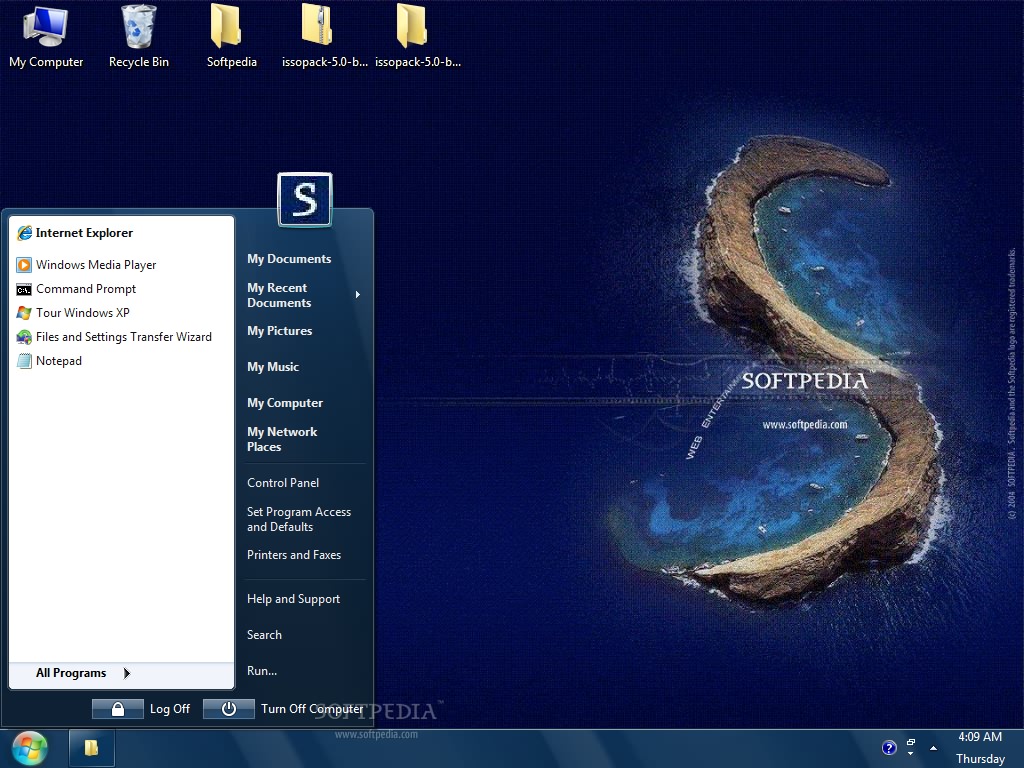Click the folder button in the taskbar
1024x768 pixels.
(91, 748)
